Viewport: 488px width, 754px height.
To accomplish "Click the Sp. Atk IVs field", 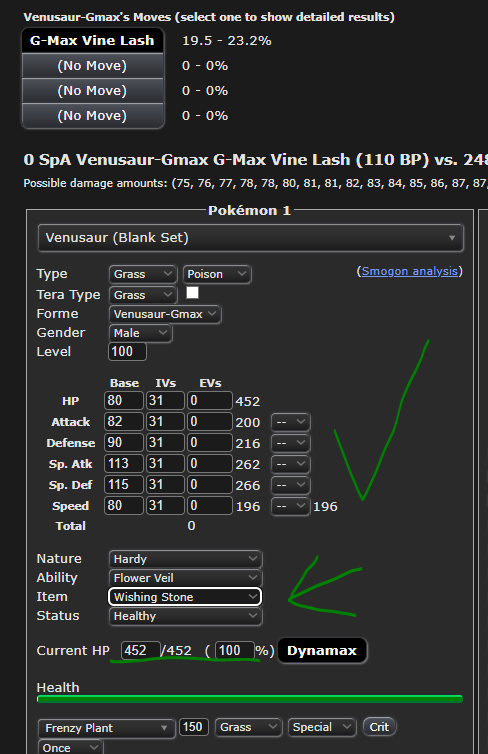I will coord(165,464).
